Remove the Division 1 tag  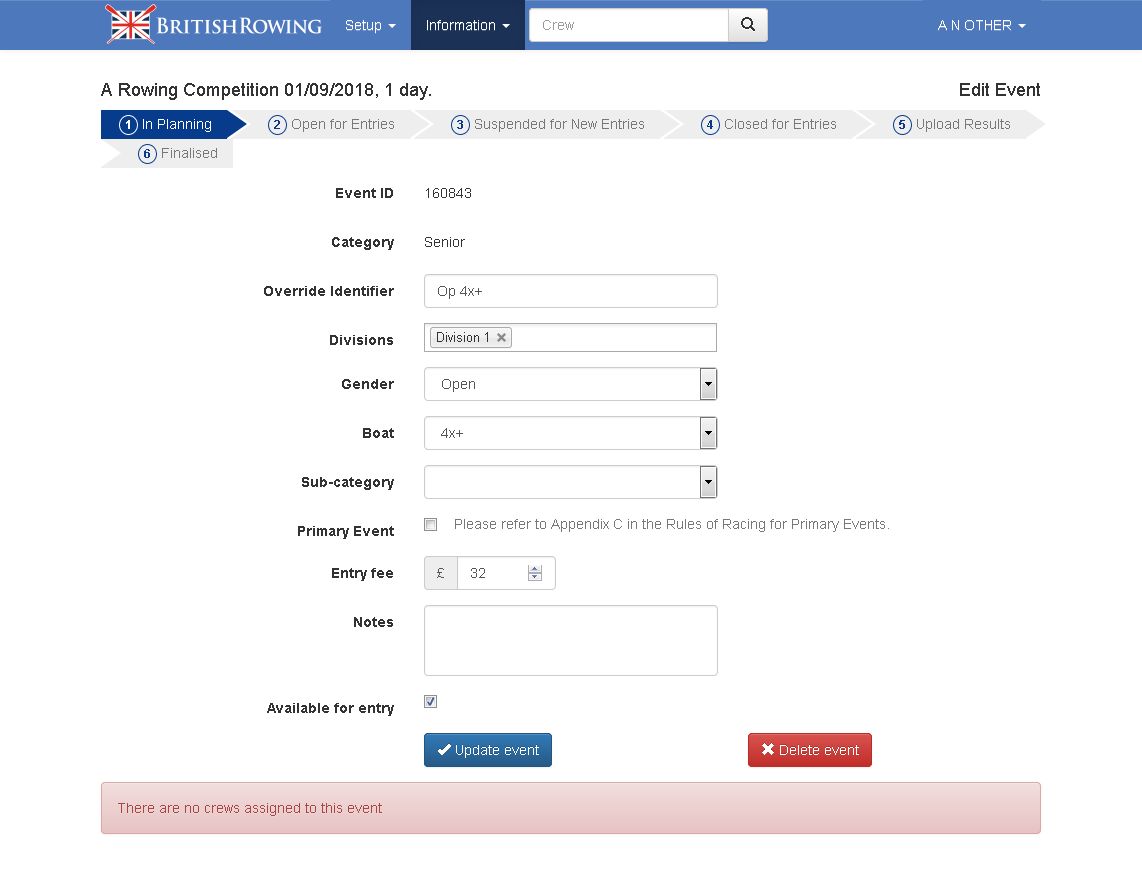(502, 338)
